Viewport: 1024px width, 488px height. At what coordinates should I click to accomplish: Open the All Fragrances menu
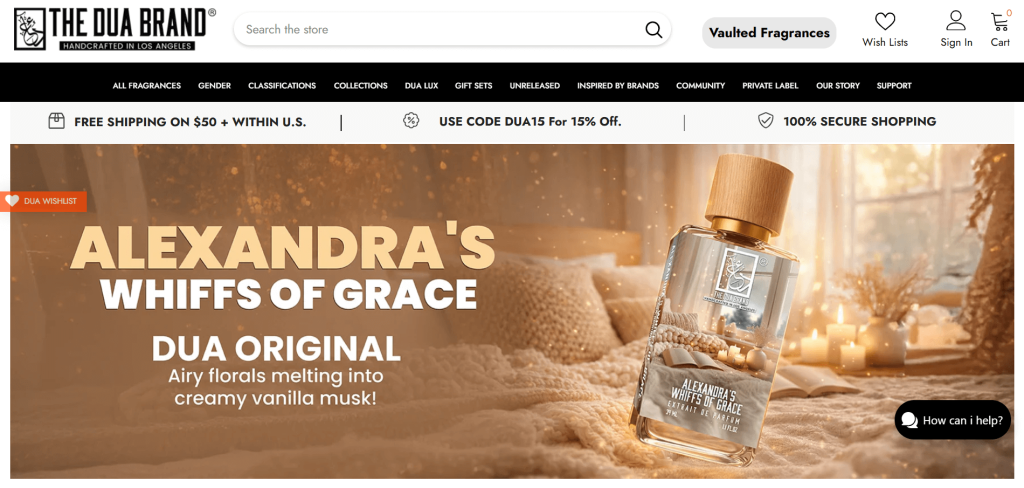coord(147,86)
